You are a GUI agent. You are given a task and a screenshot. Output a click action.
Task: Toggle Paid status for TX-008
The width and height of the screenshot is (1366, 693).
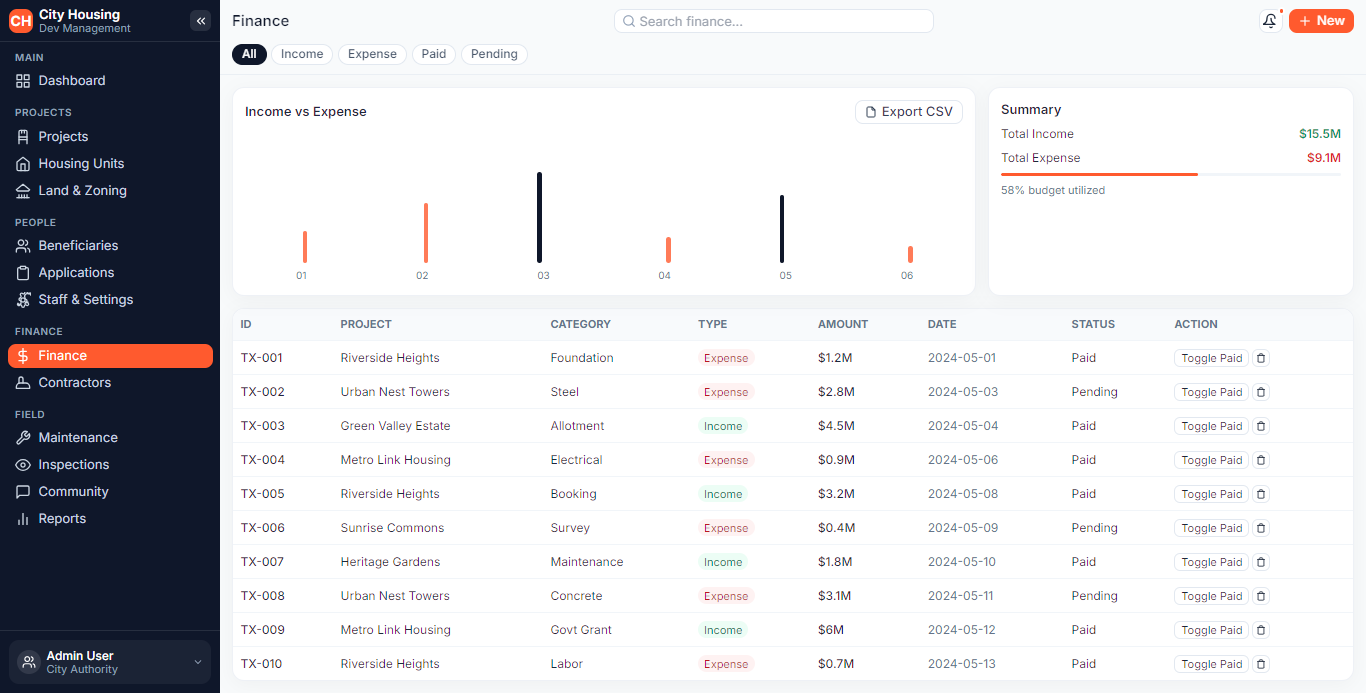[1211, 596]
